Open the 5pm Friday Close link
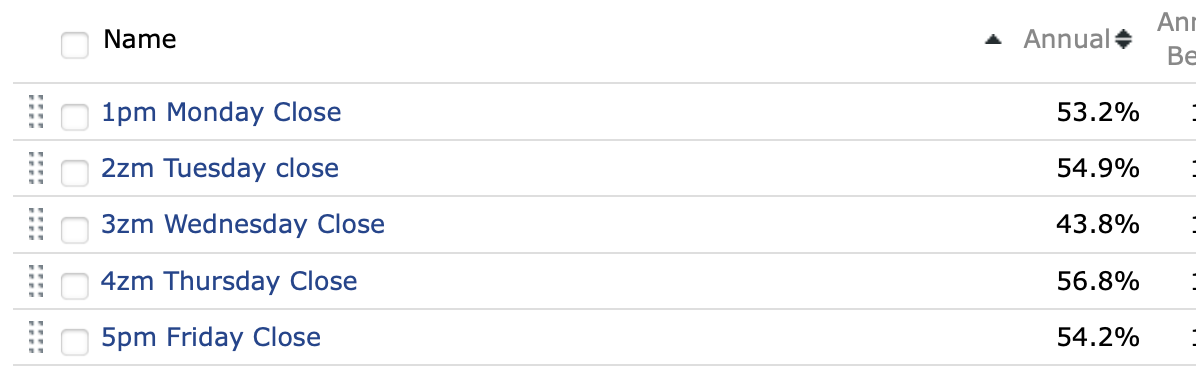The width and height of the screenshot is (1196, 390). pos(211,337)
